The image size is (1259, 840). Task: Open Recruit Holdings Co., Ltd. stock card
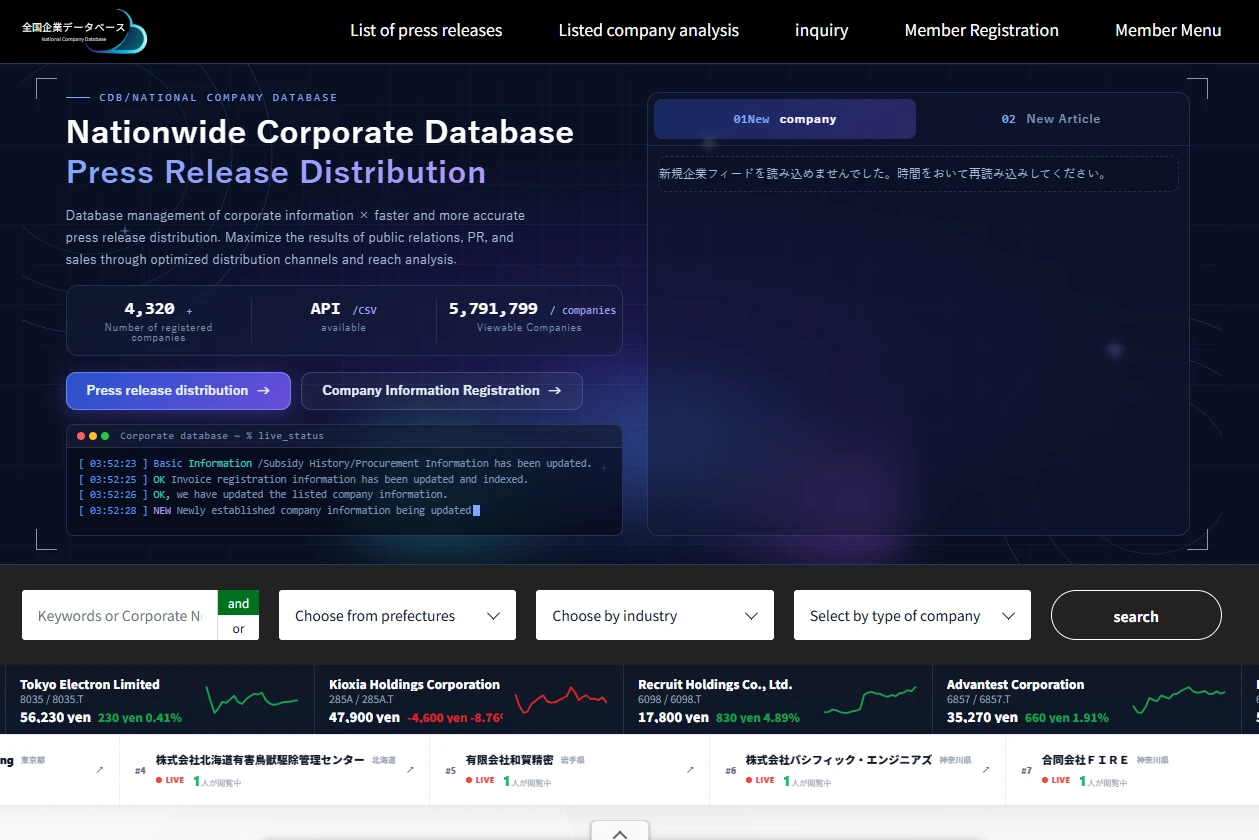point(777,700)
